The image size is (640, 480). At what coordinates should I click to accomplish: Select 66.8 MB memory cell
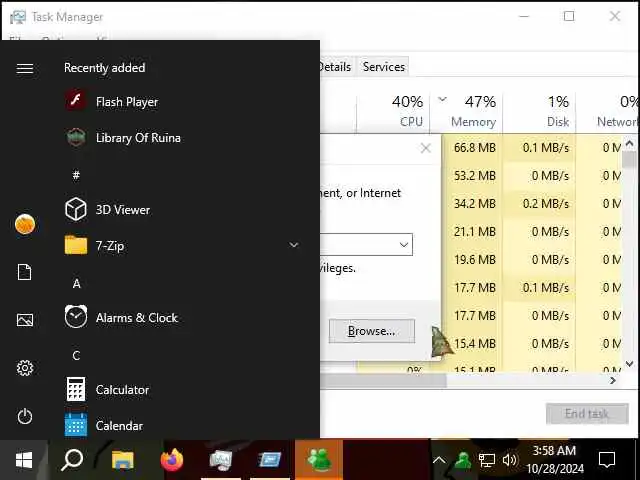(475, 147)
